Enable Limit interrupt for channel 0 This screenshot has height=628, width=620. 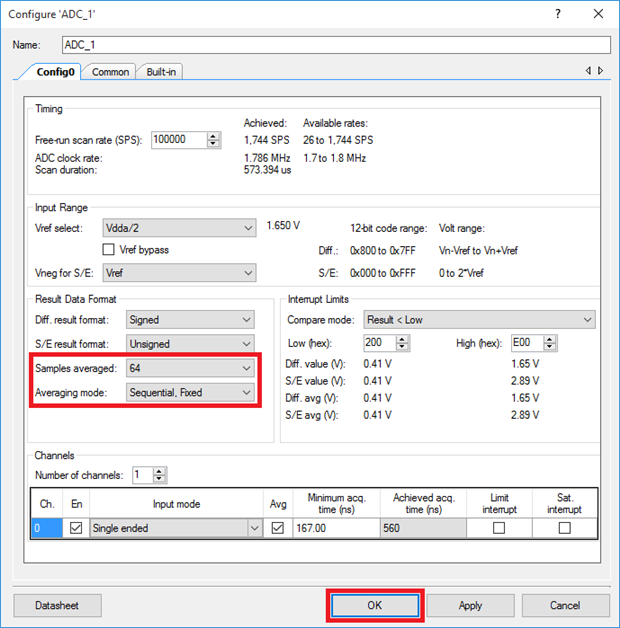point(498,528)
